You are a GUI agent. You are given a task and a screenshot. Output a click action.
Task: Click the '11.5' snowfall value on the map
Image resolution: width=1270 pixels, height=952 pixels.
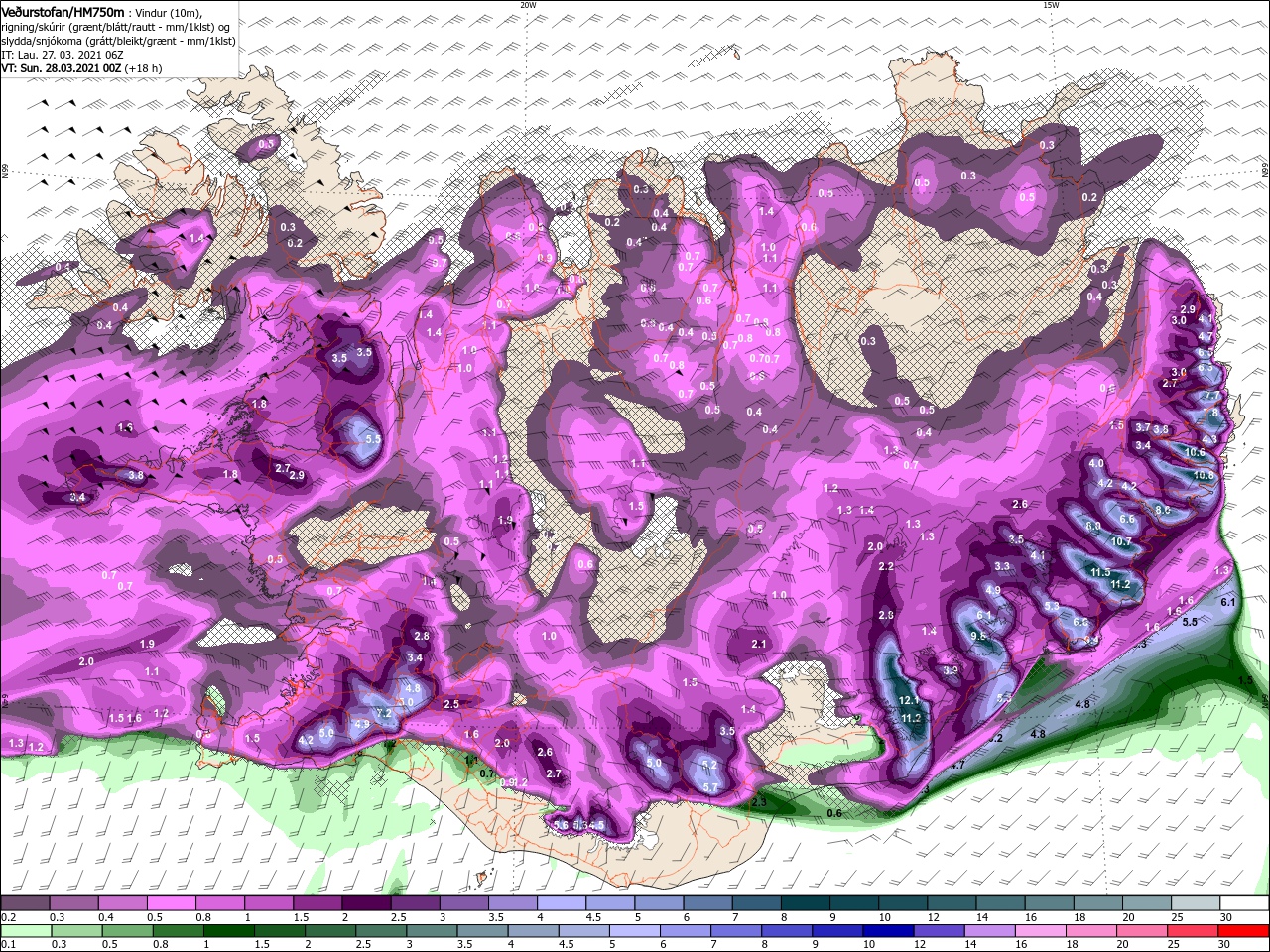1100,572
